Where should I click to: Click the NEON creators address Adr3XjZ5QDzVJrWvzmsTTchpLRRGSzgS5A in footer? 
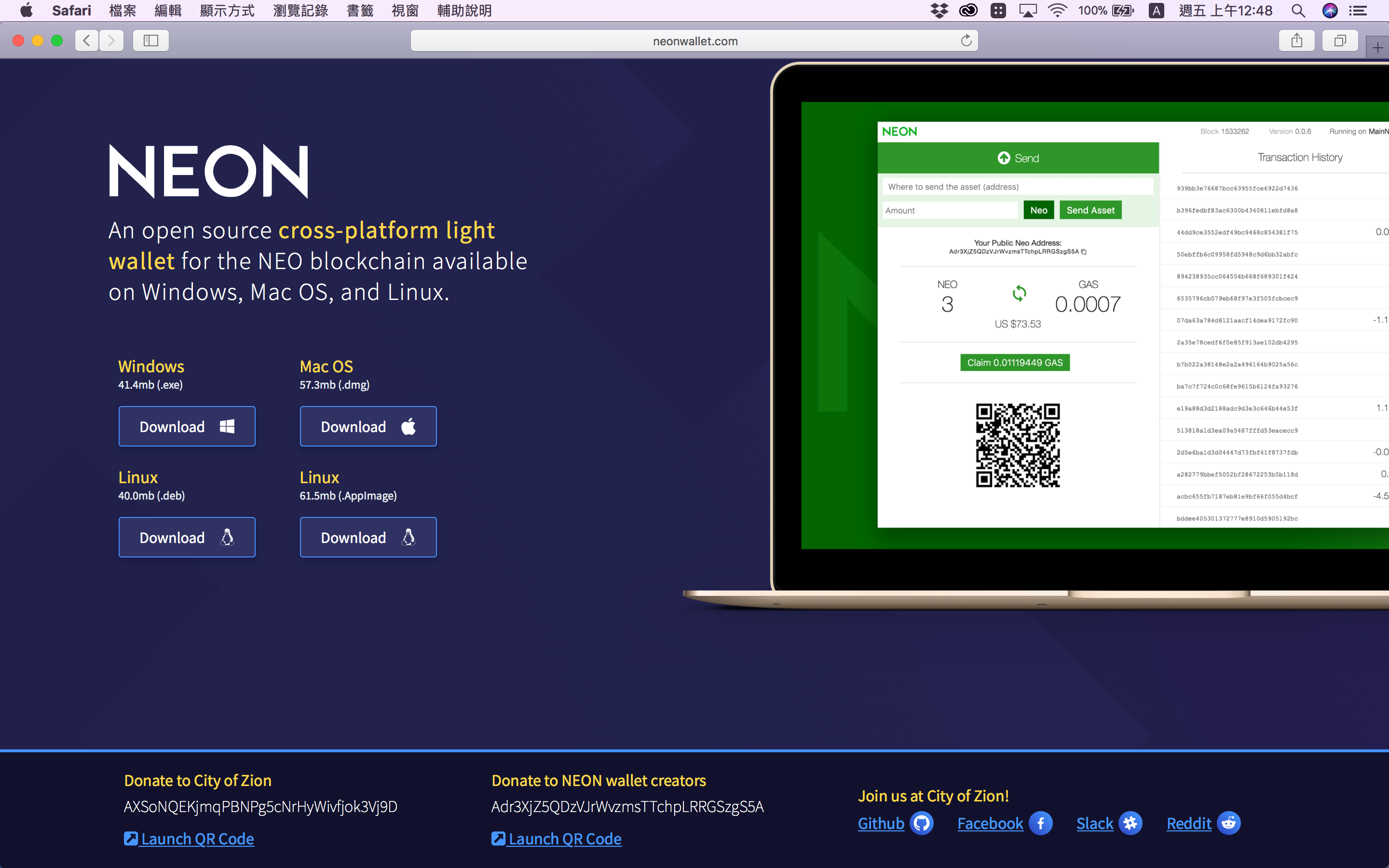point(627,807)
